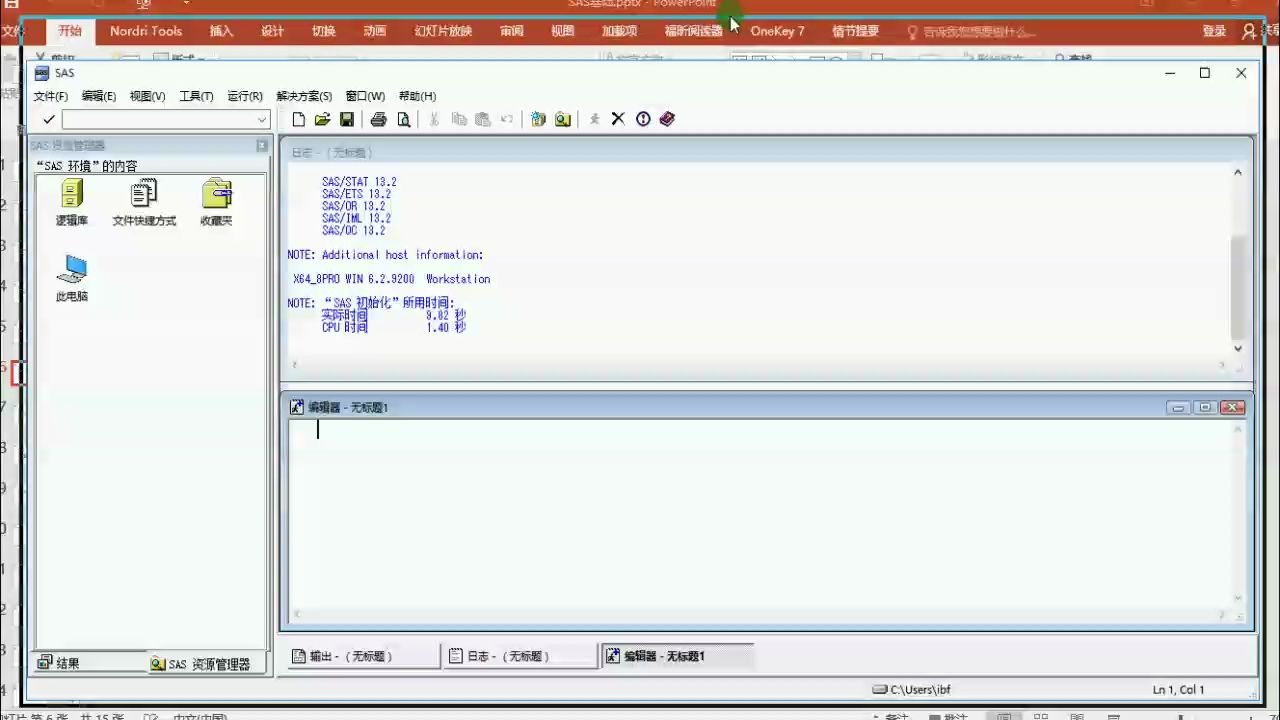Switch to the SAS 资源管理器 tab
Image resolution: width=1280 pixels, height=720 pixels.
[x=207, y=663]
